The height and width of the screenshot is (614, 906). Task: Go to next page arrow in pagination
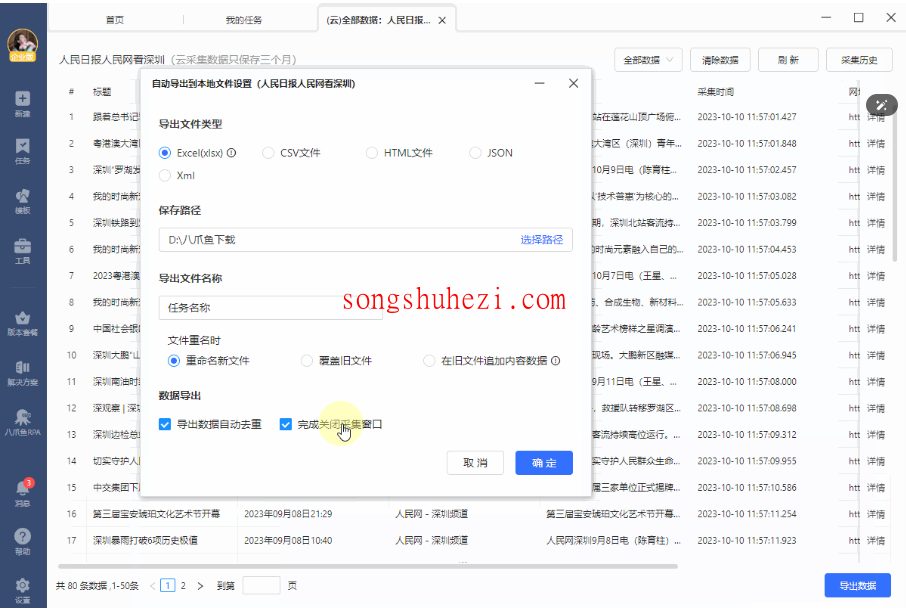[x=200, y=586]
